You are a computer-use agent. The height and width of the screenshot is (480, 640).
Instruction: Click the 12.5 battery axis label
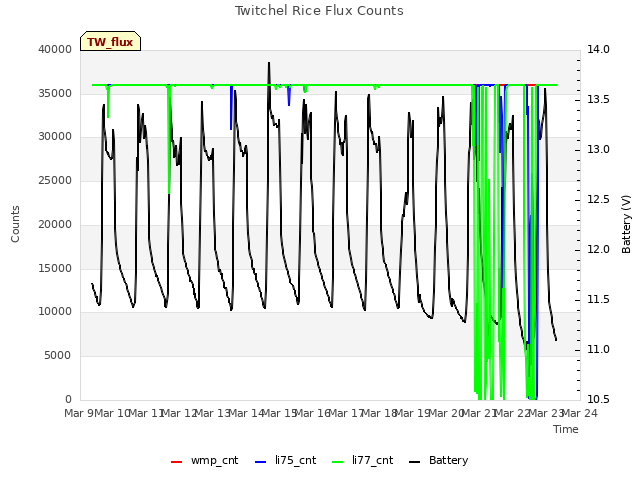tap(598, 200)
